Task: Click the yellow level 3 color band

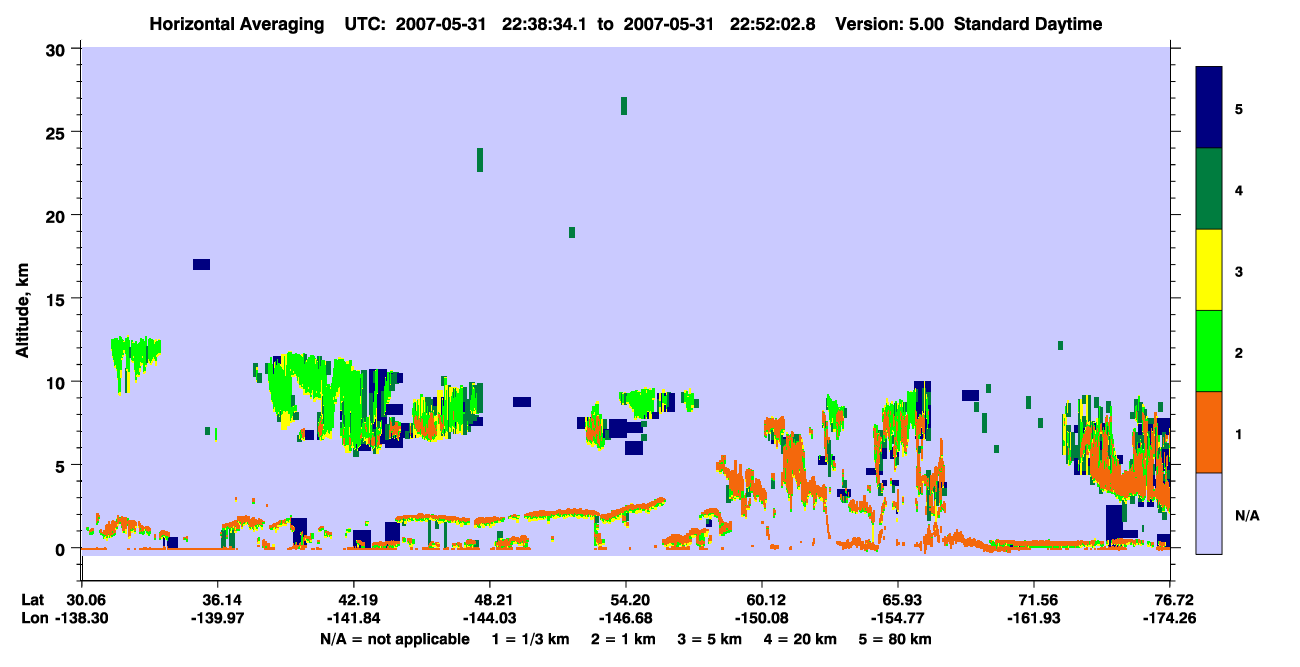Action: (x=1209, y=270)
